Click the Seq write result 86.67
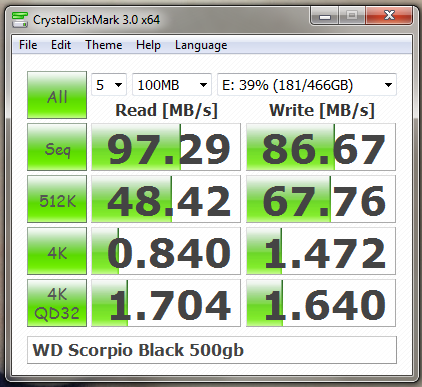The width and height of the screenshot is (422, 387). [321, 147]
